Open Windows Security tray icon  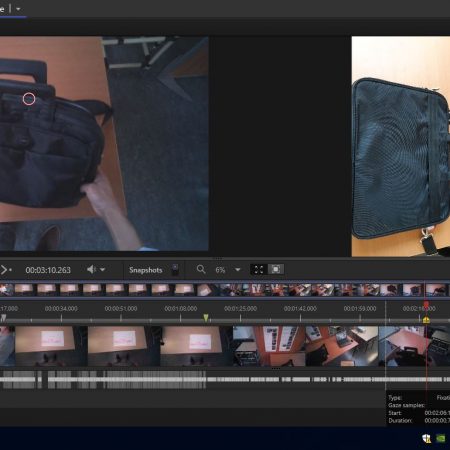click(426, 438)
